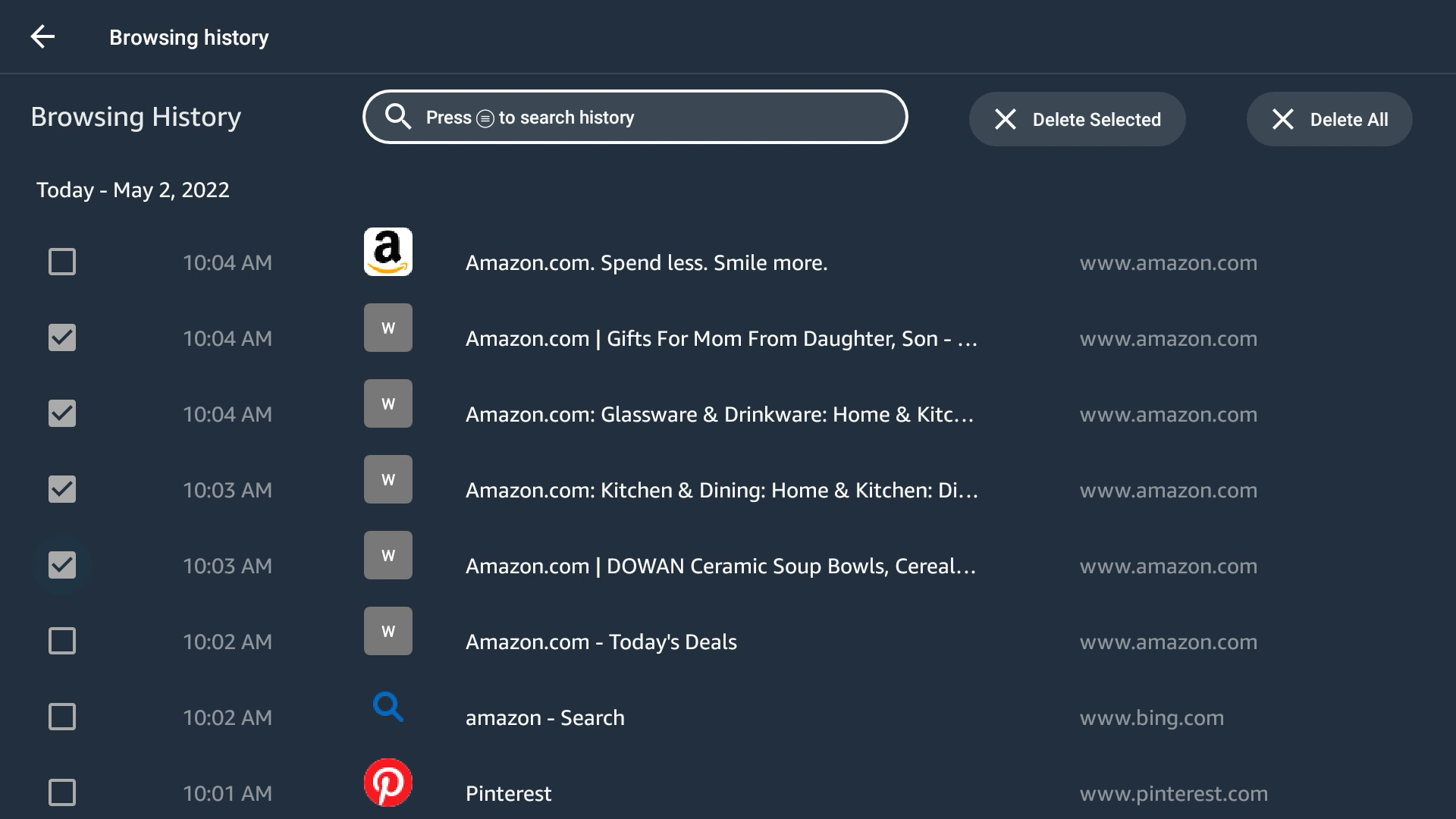Click 10:03 AM timestamp of DOWAN row
The height and width of the screenshot is (819, 1456).
tap(227, 566)
